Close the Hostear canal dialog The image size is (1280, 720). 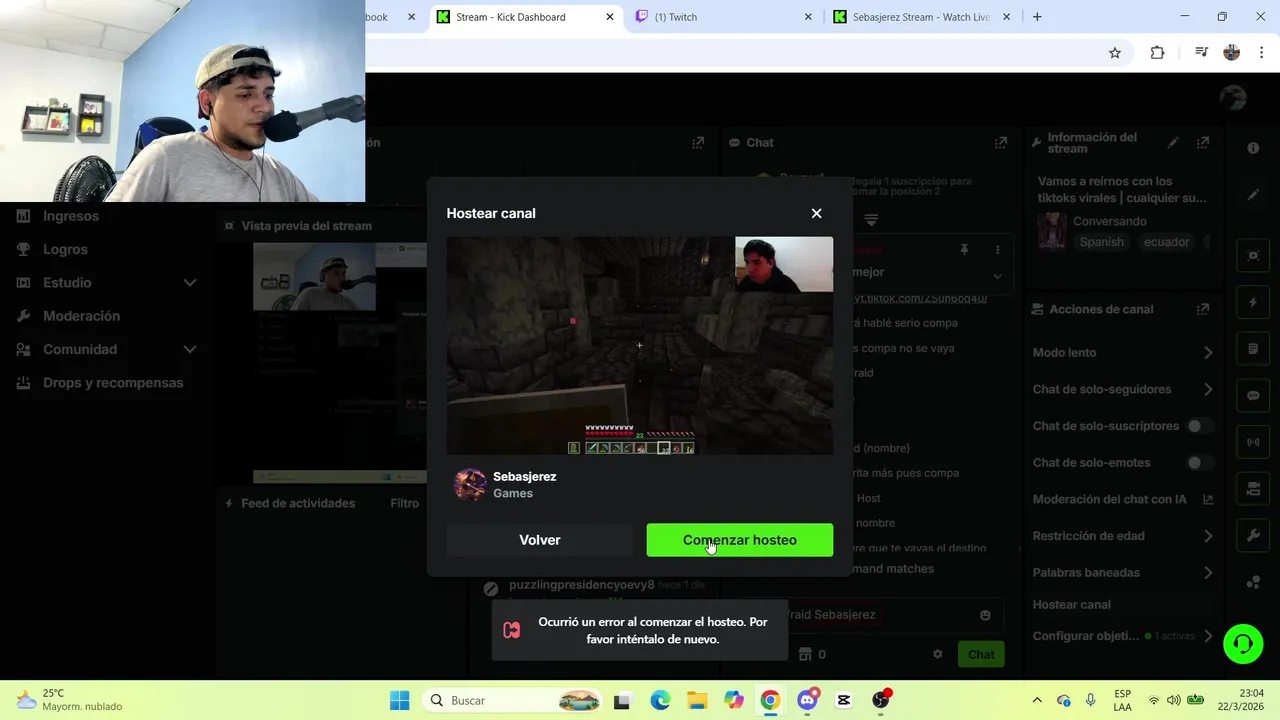tap(816, 213)
